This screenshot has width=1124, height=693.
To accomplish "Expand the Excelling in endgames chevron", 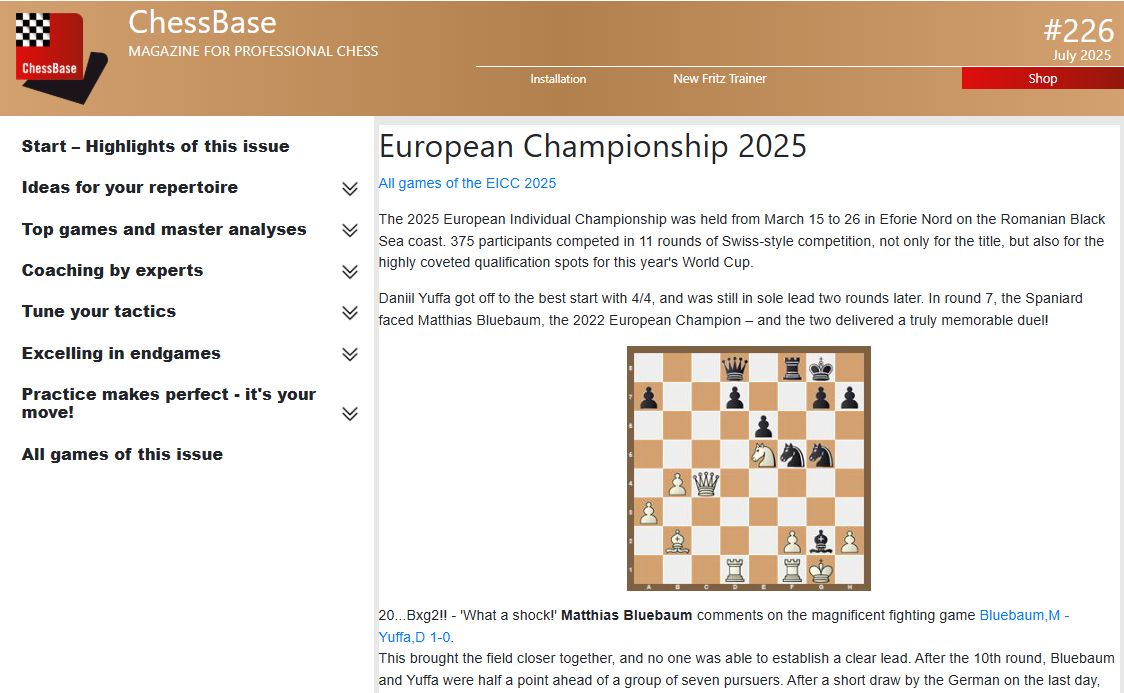I will click(x=349, y=354).
